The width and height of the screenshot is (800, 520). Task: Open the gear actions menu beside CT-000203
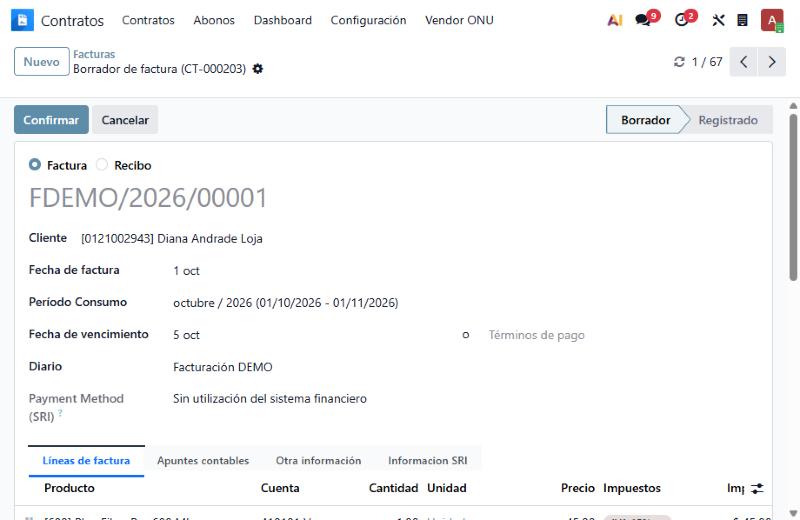click(x=258, y=68)
